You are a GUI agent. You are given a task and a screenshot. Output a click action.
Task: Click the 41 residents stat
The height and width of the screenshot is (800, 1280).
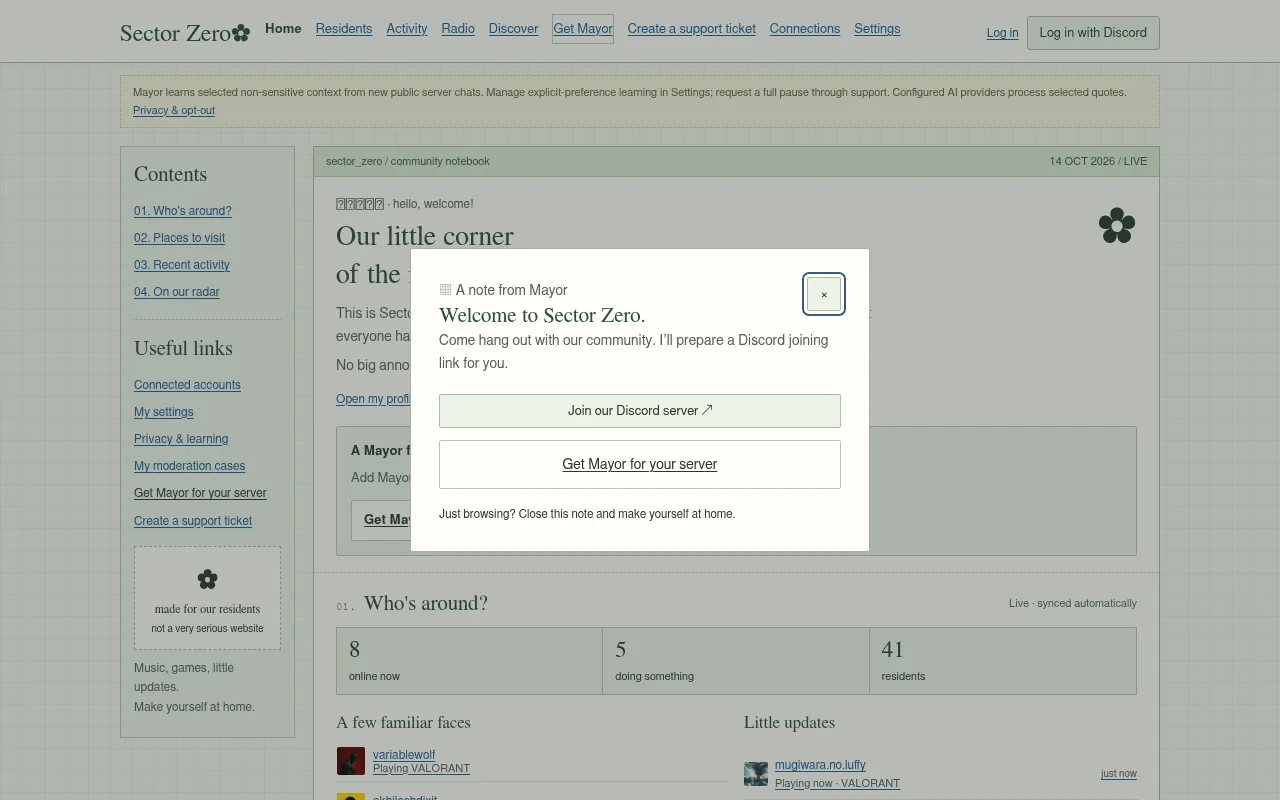[1003, 661]
